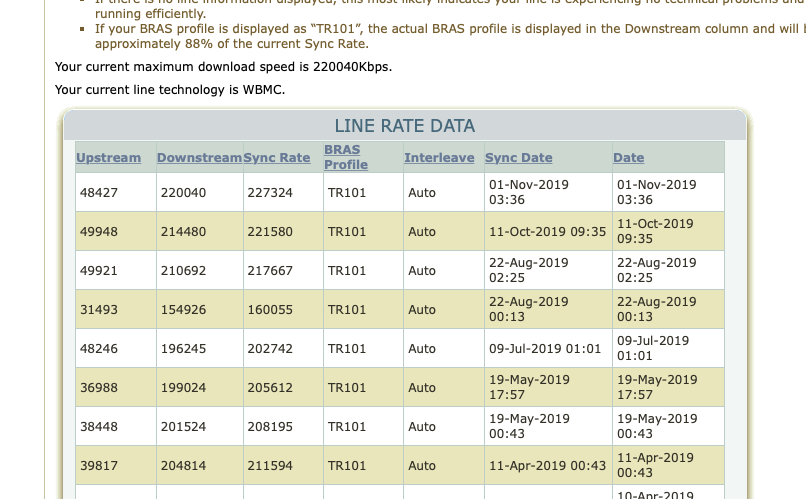
Task: Click the upstream value 36988 cell
Action: tap(99, 388)
